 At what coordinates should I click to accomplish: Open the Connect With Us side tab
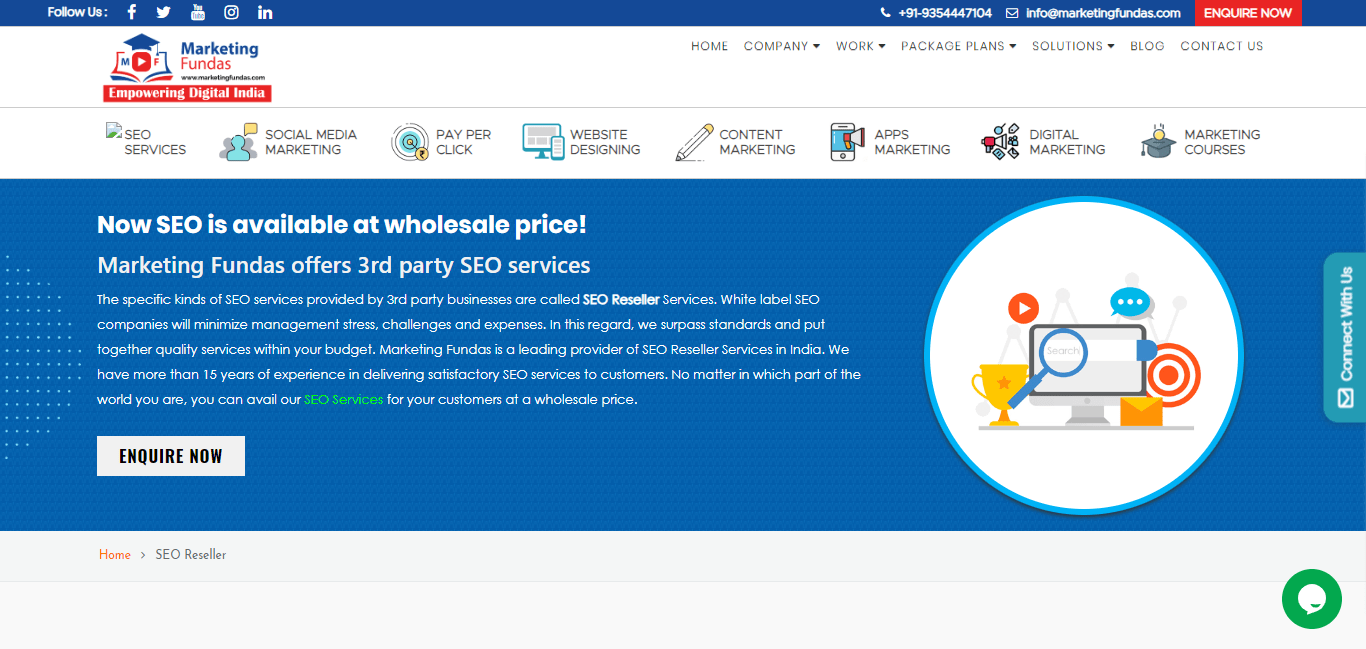1345,337
